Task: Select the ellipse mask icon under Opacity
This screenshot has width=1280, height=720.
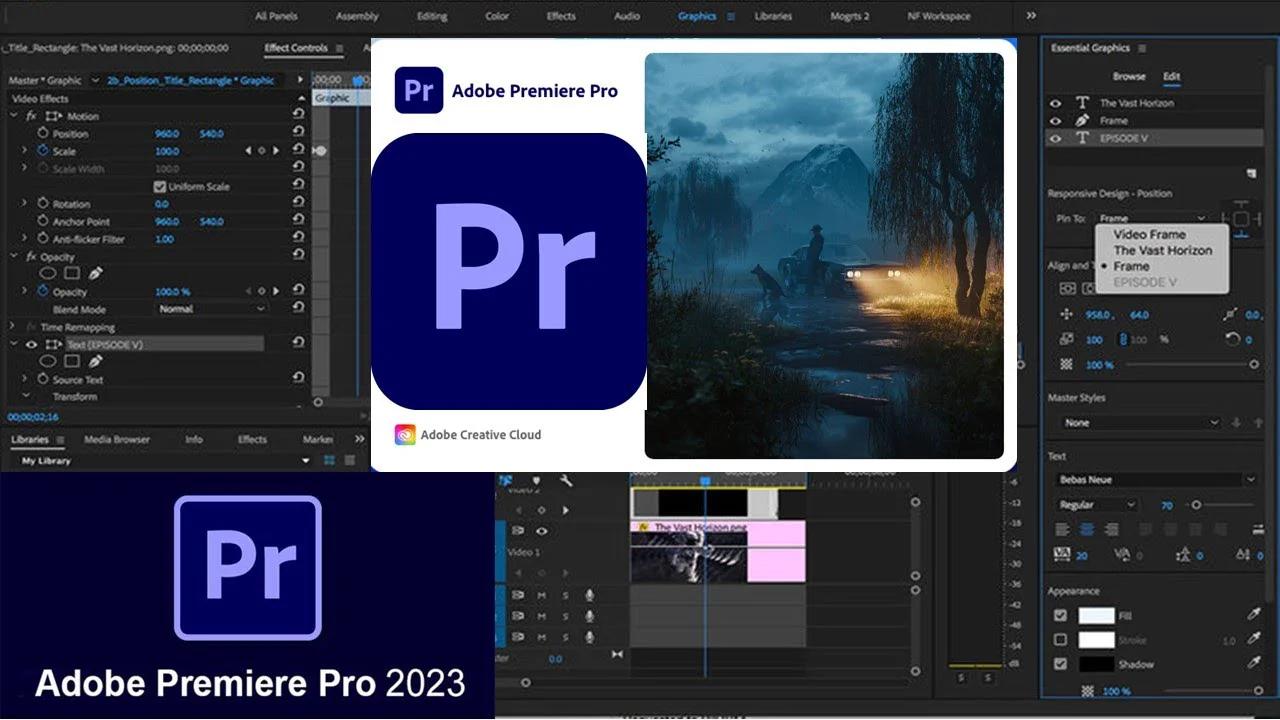Action: (x=49, y=273)
